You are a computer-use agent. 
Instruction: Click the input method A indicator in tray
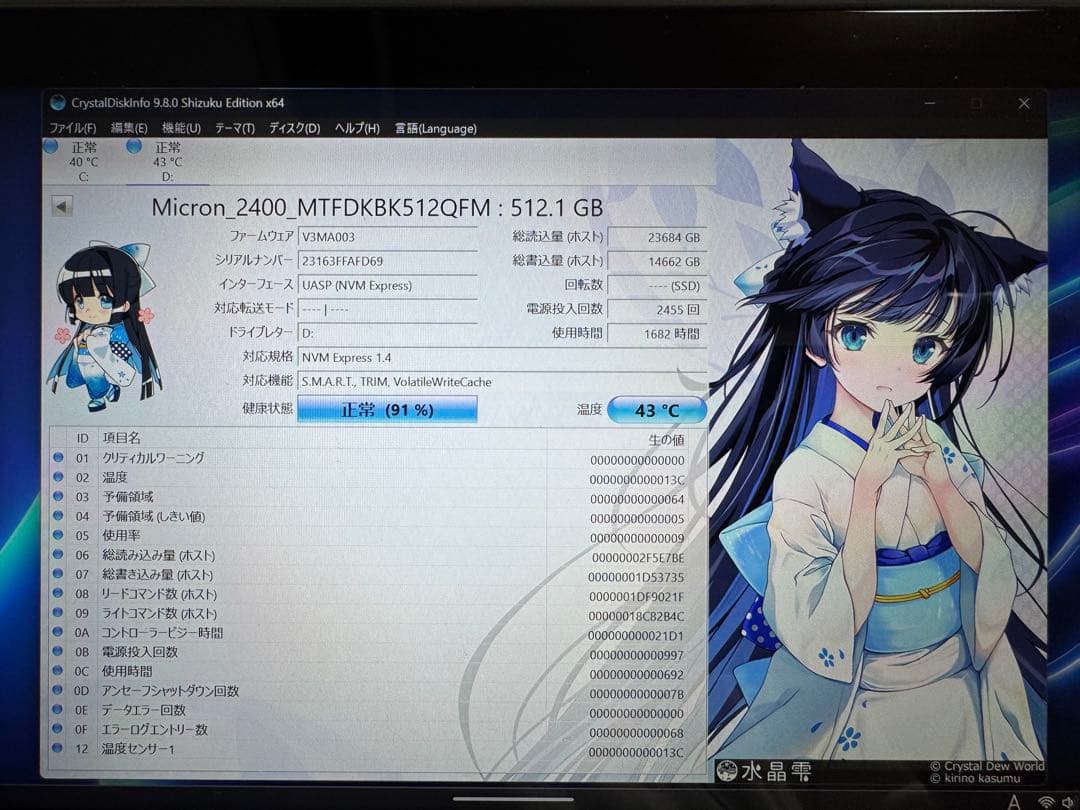pyautogui.click(x=1014, y=802)
